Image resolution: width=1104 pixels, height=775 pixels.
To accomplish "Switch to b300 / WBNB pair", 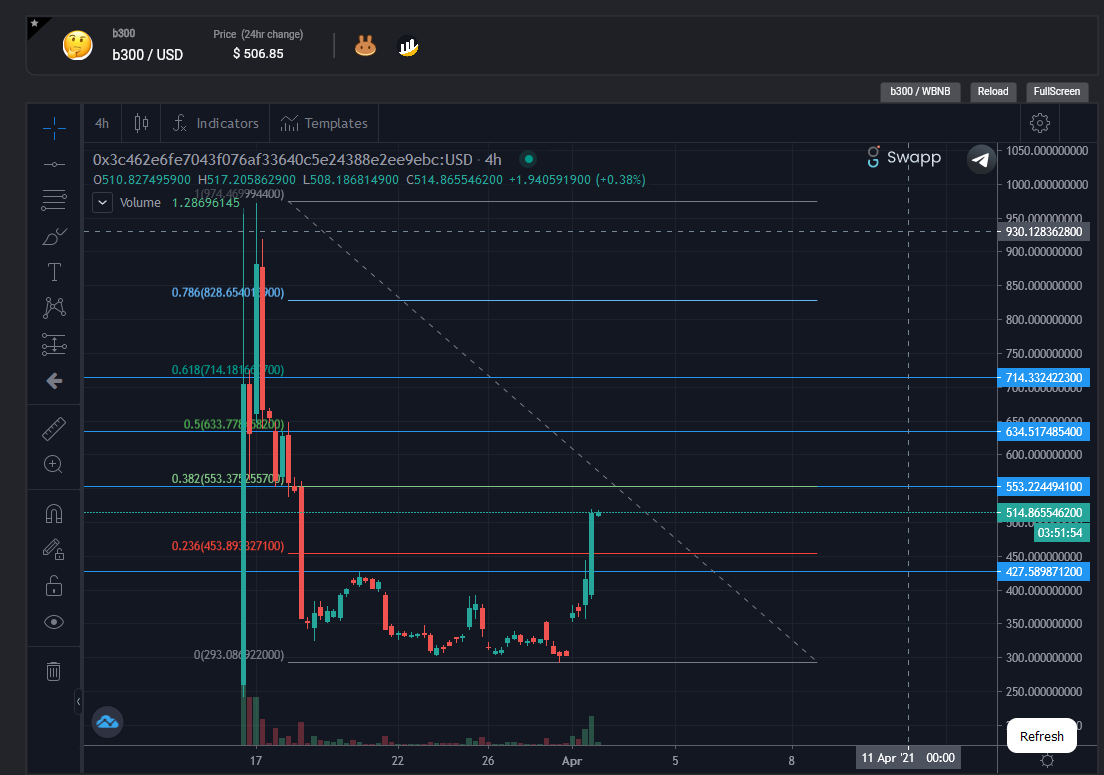I will tap(920, 92).
